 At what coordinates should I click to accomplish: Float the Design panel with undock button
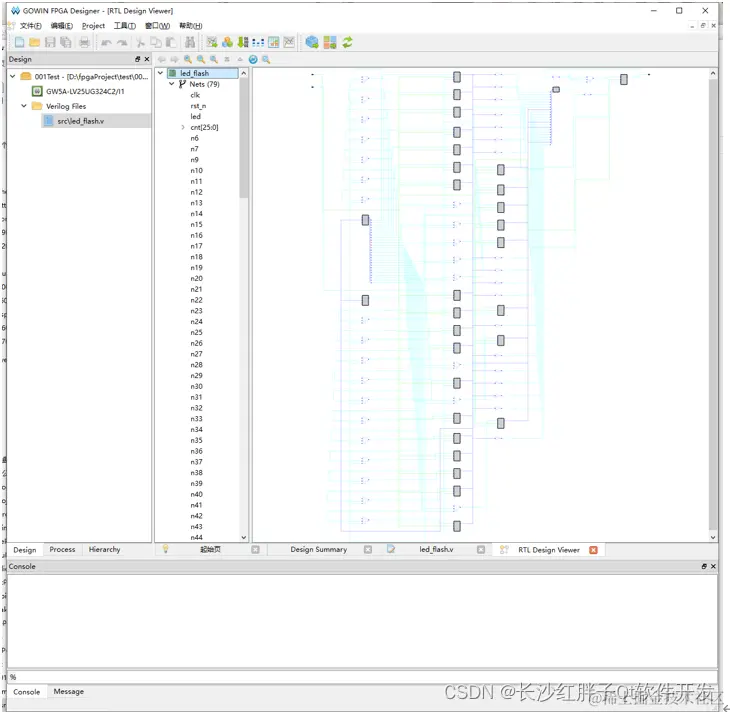pos(137,59)
